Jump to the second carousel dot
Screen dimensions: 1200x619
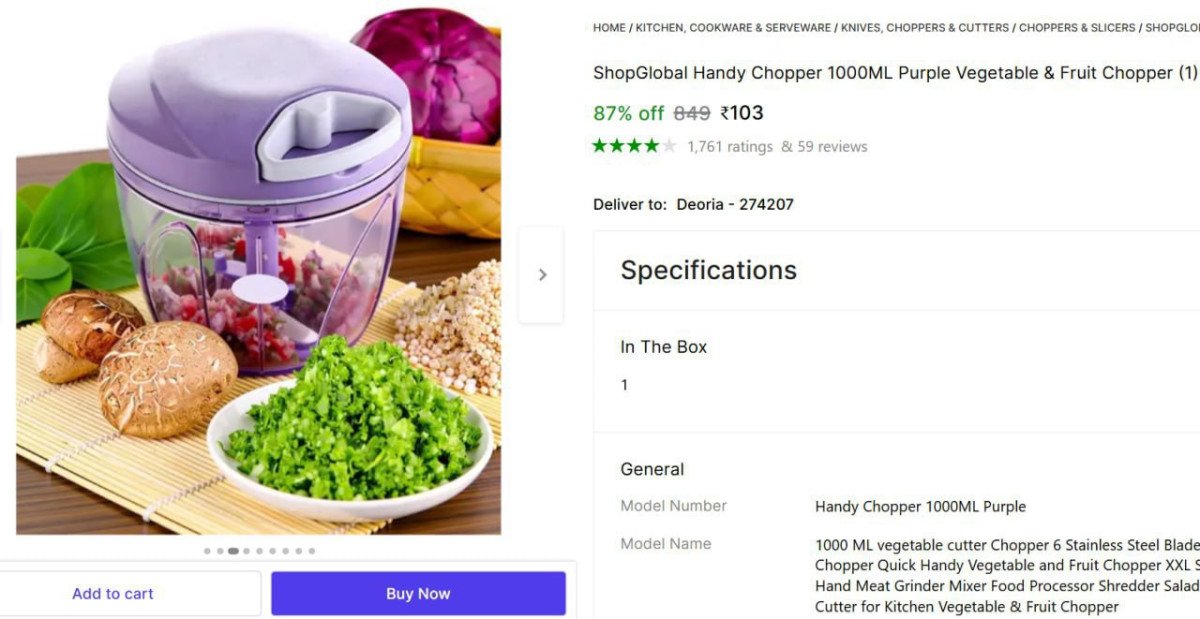[x=220, y=551]
